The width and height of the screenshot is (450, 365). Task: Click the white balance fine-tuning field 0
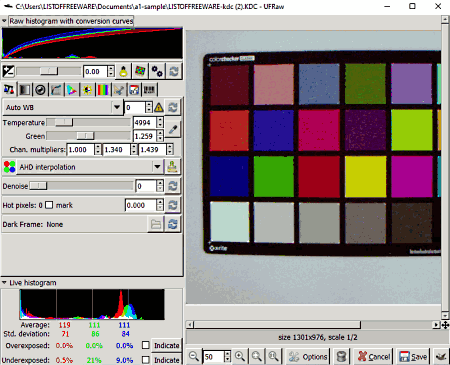point(135,107)
